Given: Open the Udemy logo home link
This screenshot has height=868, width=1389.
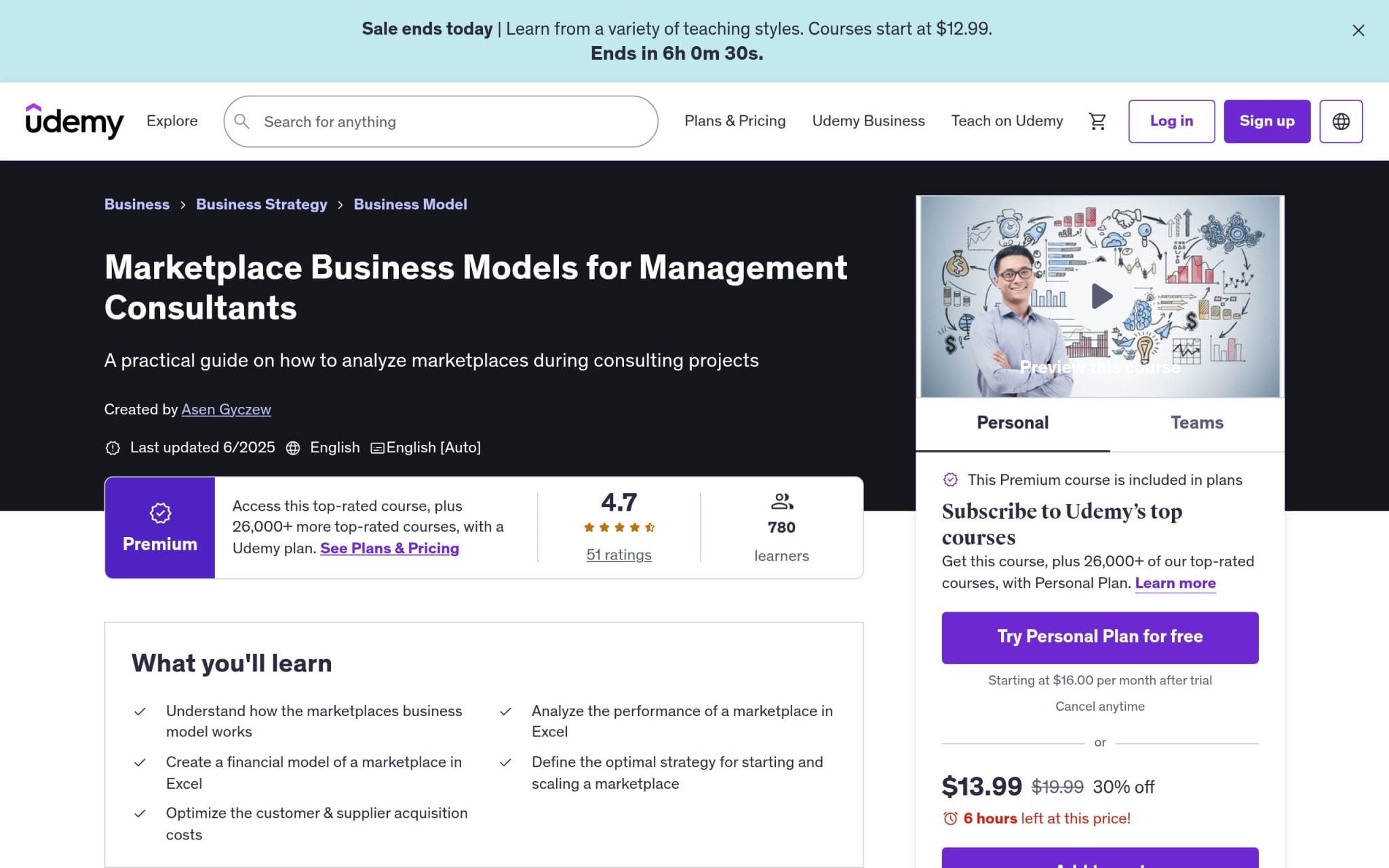Looking at the screenshot, I should pyautogui.click(x=75, y=121).
